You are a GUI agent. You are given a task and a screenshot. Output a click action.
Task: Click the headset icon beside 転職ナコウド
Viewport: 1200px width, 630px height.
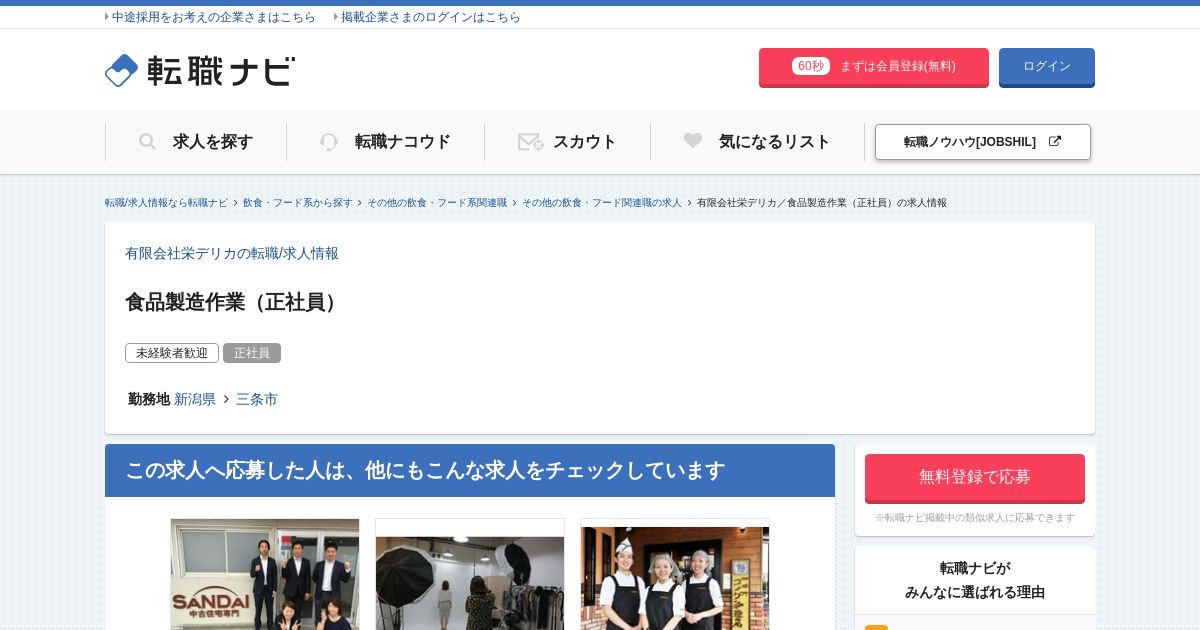[329, 142]
